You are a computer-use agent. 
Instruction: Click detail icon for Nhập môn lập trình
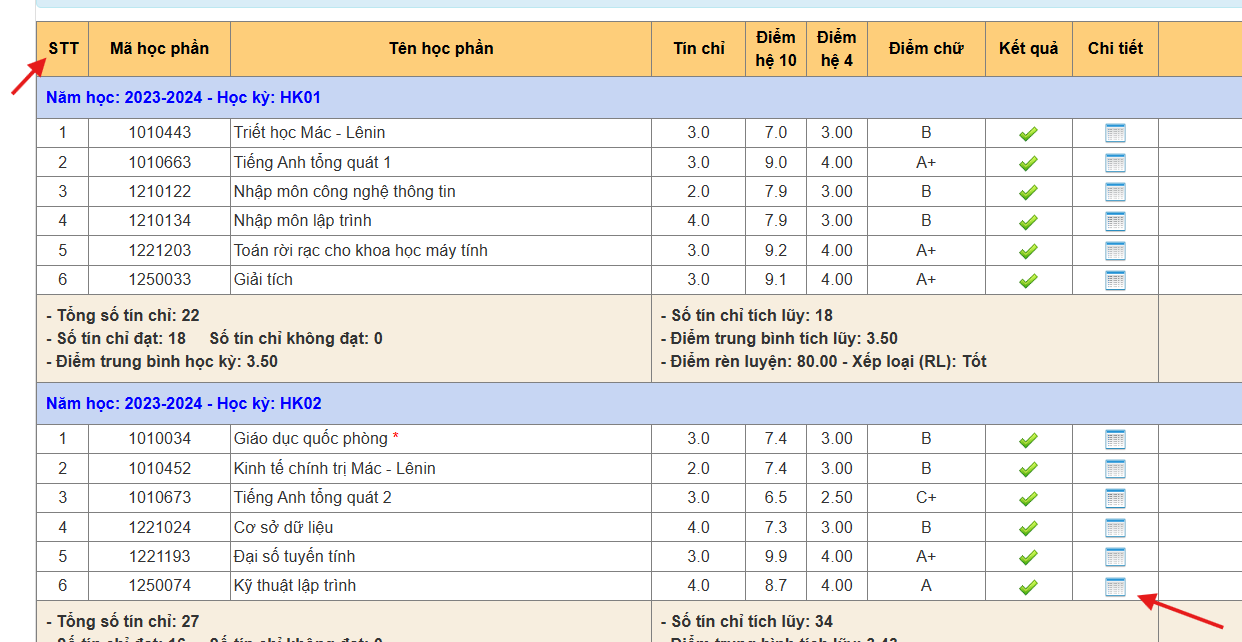coord(1115,221)
